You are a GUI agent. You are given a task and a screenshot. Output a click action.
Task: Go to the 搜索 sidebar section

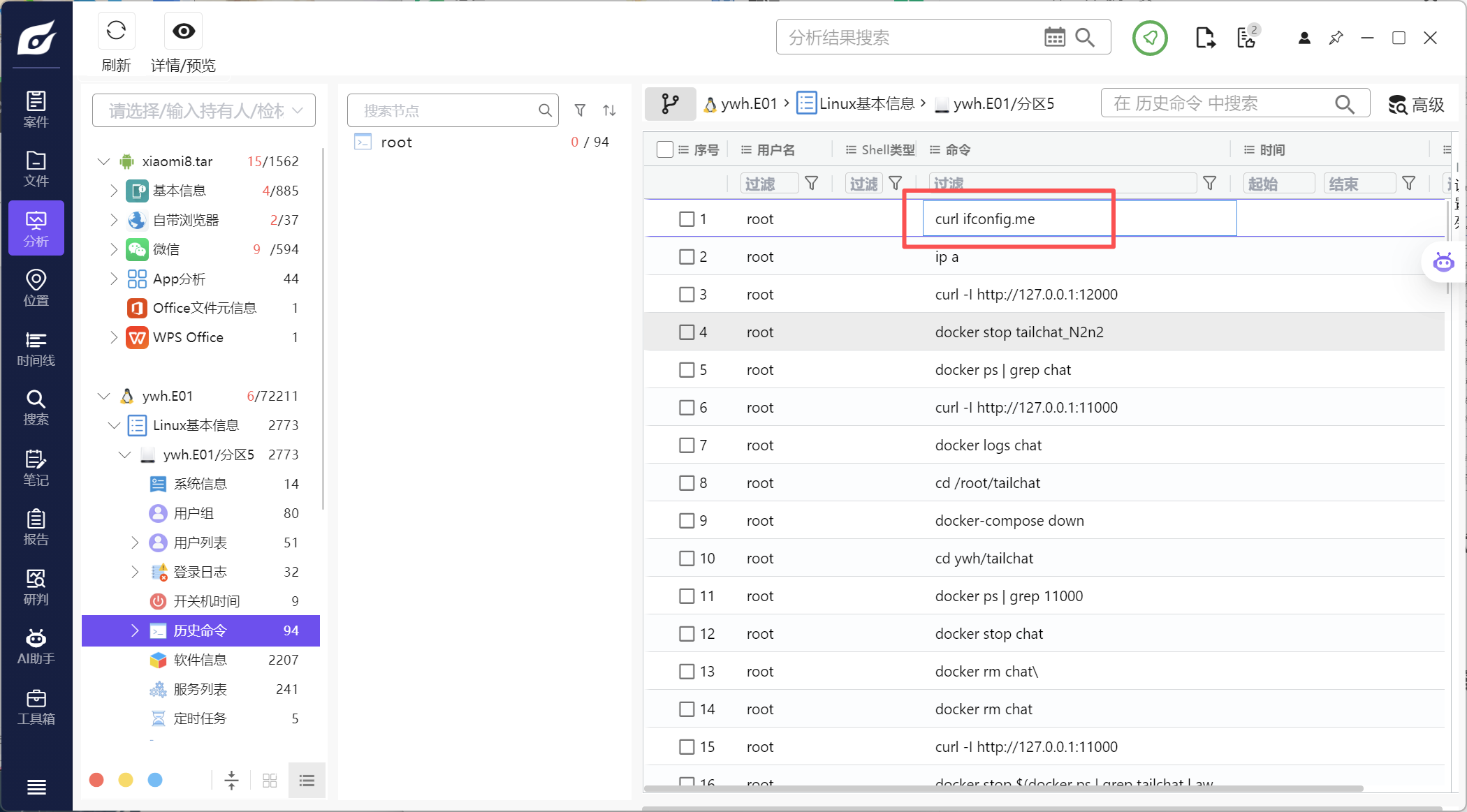click(36, 408)
